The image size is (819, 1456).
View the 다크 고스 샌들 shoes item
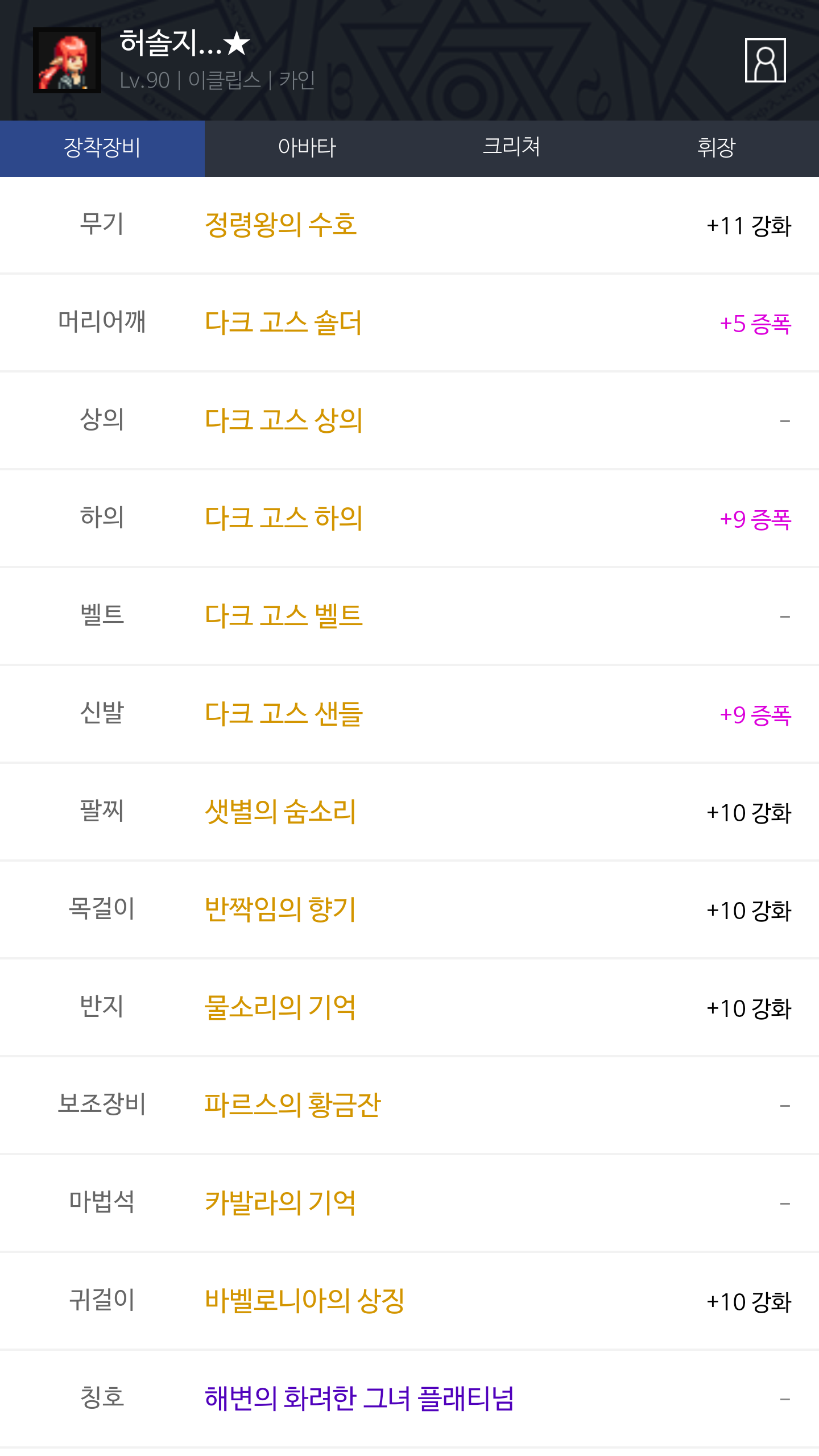[x=283, y=714]
